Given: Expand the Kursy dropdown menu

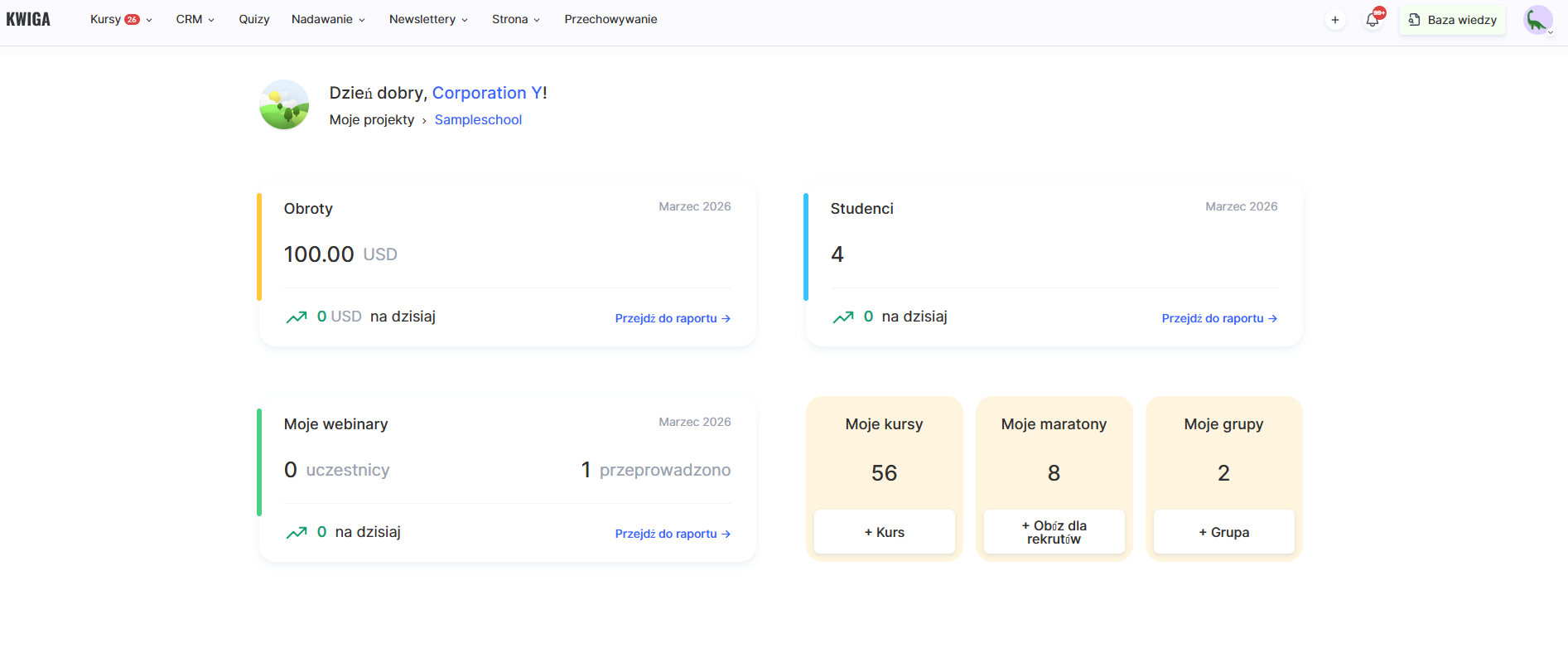Looking at the screenshot, I should 120,19.
